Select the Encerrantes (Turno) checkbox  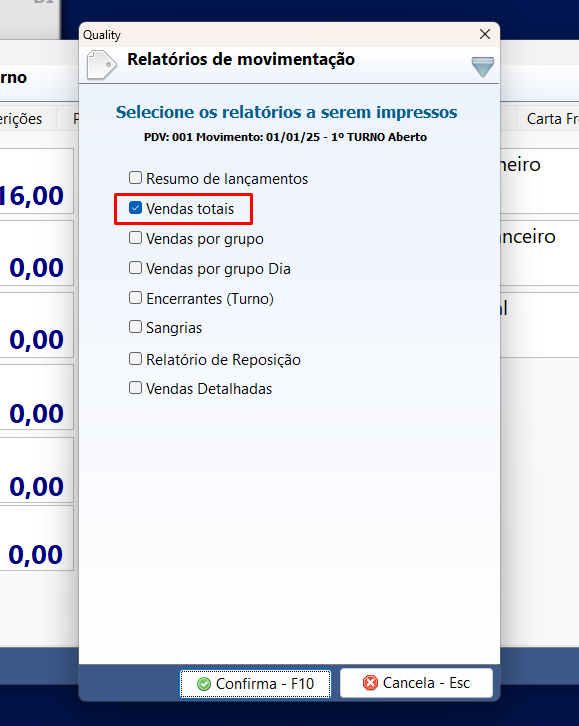135,298
